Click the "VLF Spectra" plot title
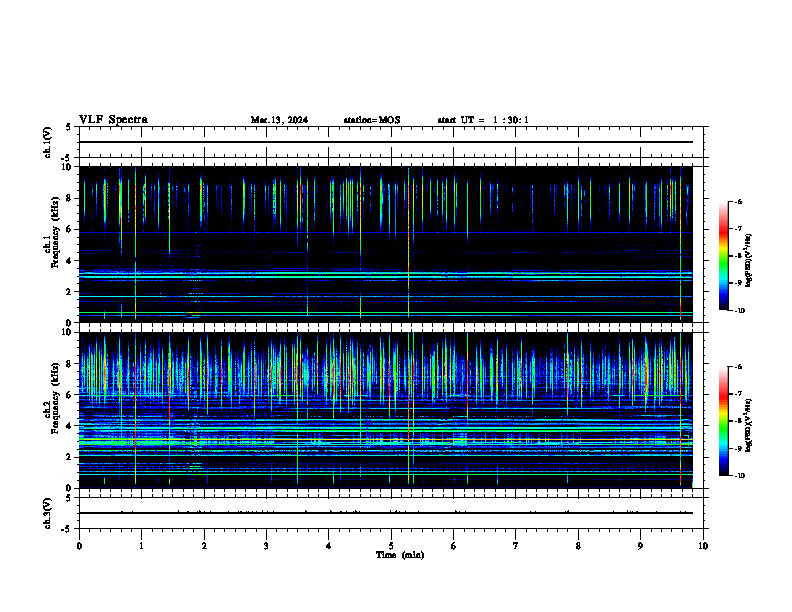The height and width of the screenshot is (612, 792). click(x=113, y=120)
